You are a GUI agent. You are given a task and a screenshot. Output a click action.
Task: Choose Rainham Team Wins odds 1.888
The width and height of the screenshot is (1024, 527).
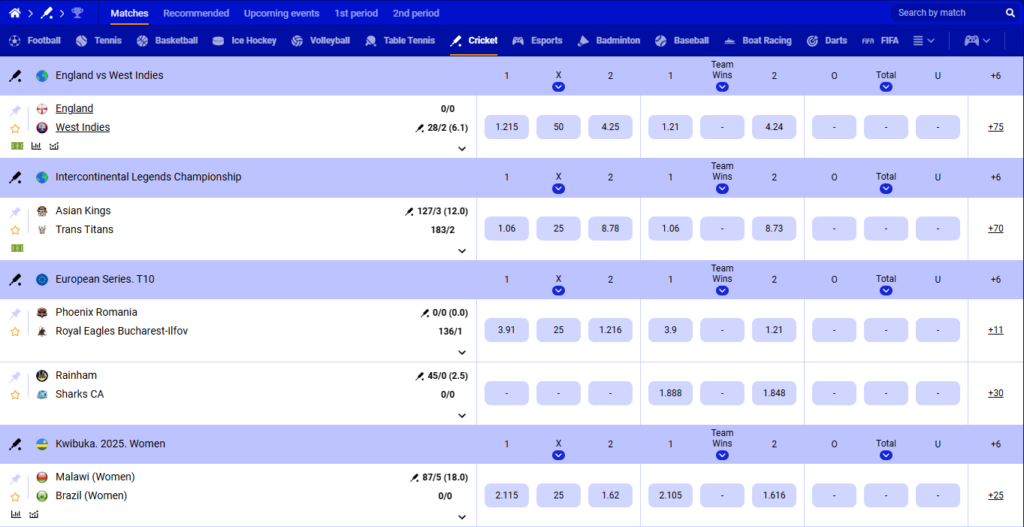670,393
